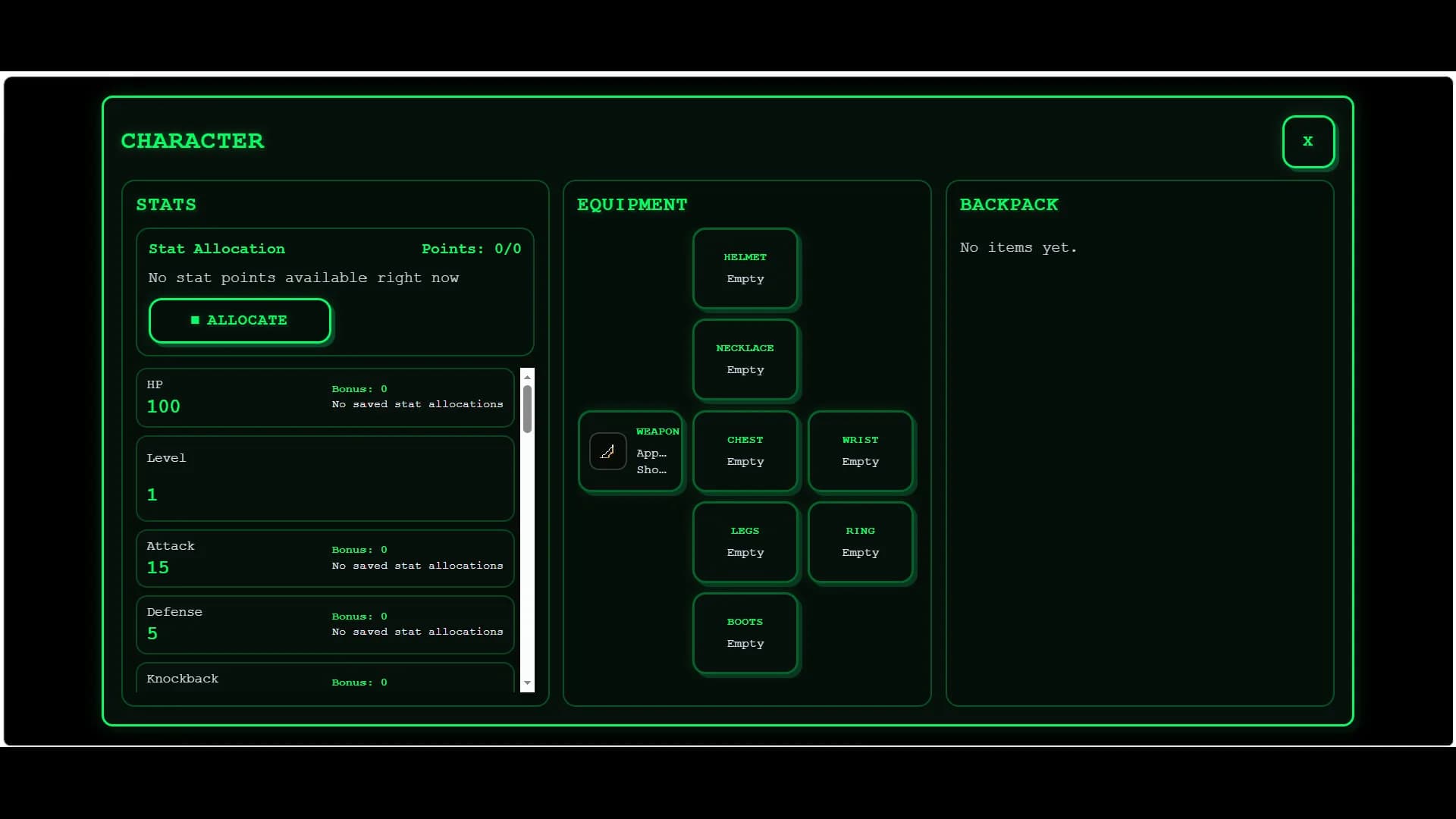Viewport: 1456px width, 819px height.
Task: Click 'No items yet.' in Backpack
Action: point(1018,247)
